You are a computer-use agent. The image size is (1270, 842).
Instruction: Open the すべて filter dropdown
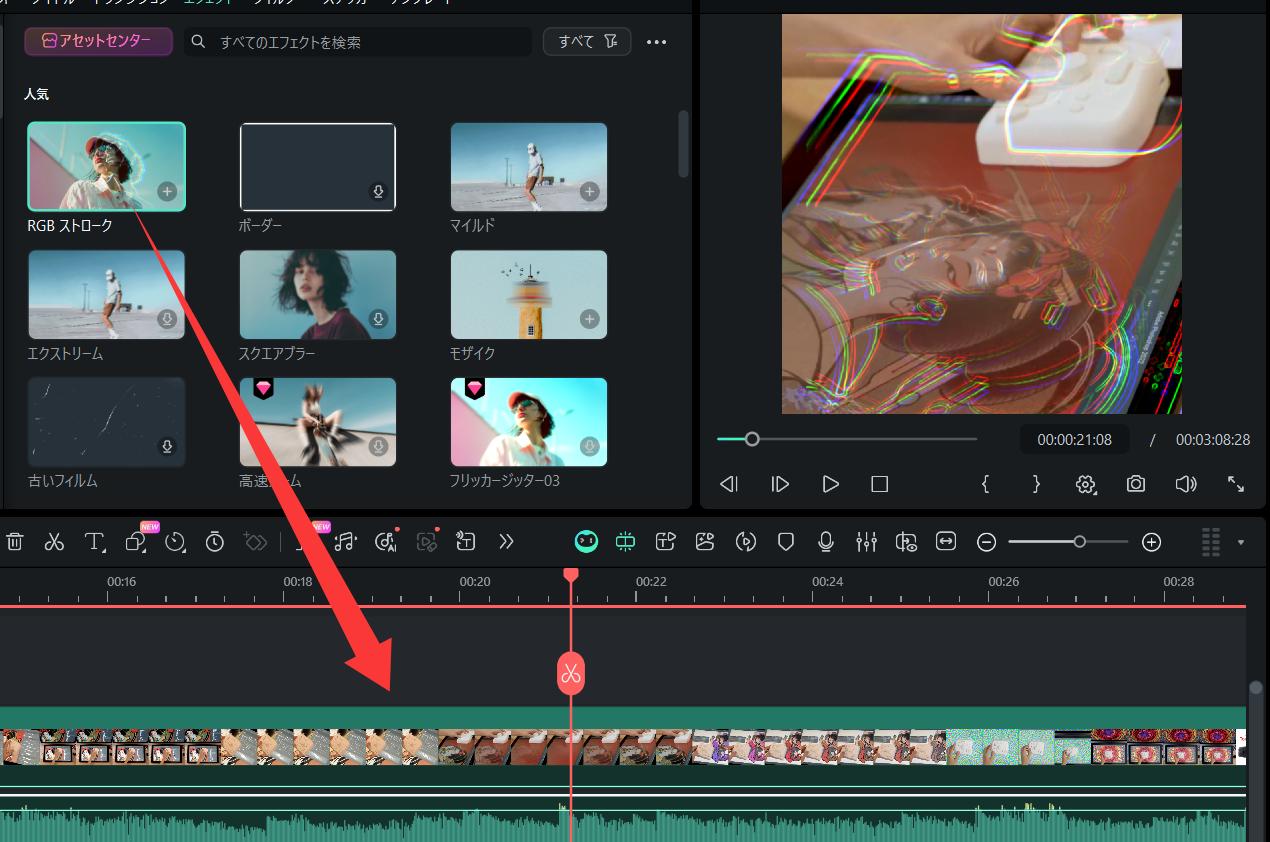click(587, 42)
